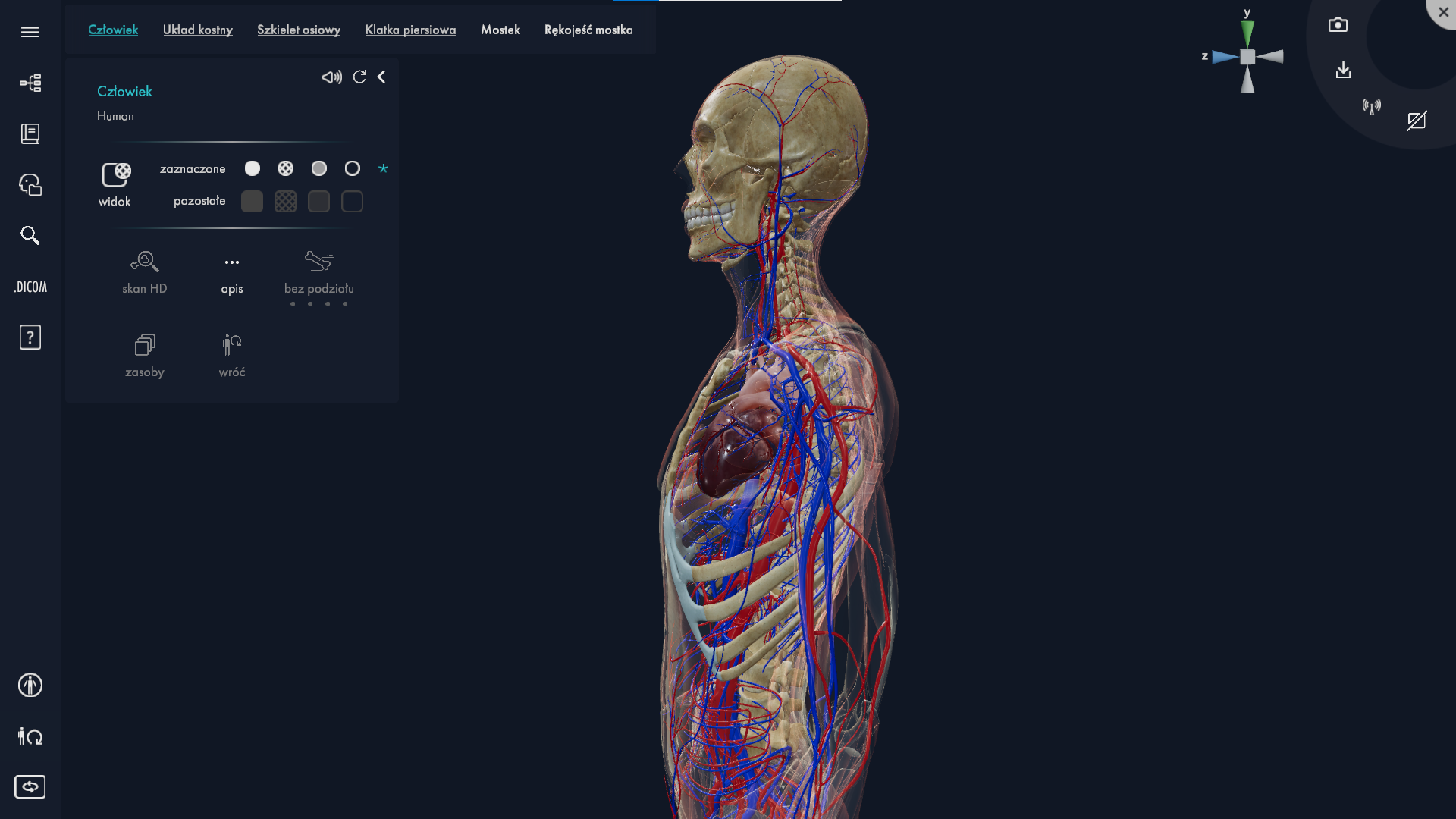
Task: Collapse the panel with the left chevron
Action: [x=381, y=77]
